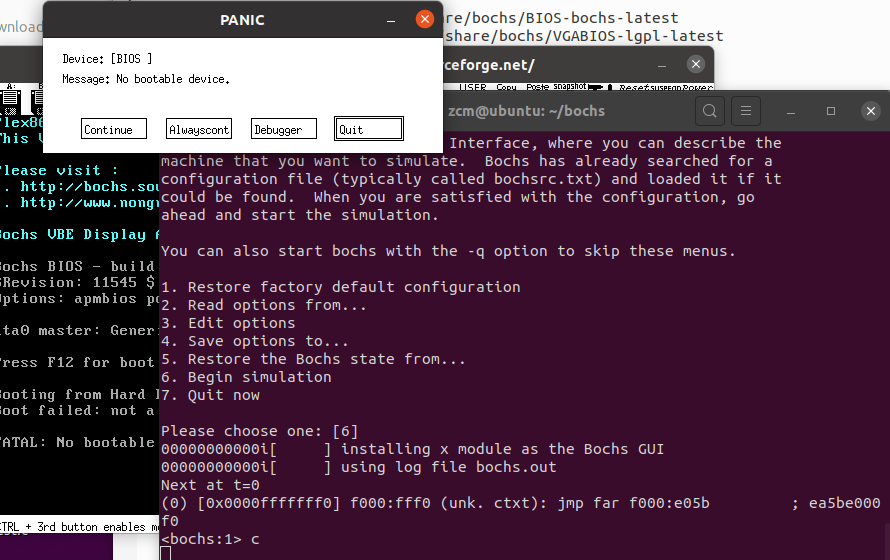
Task: Minimize the PANIC dialog window
Action: click(391, 20)
